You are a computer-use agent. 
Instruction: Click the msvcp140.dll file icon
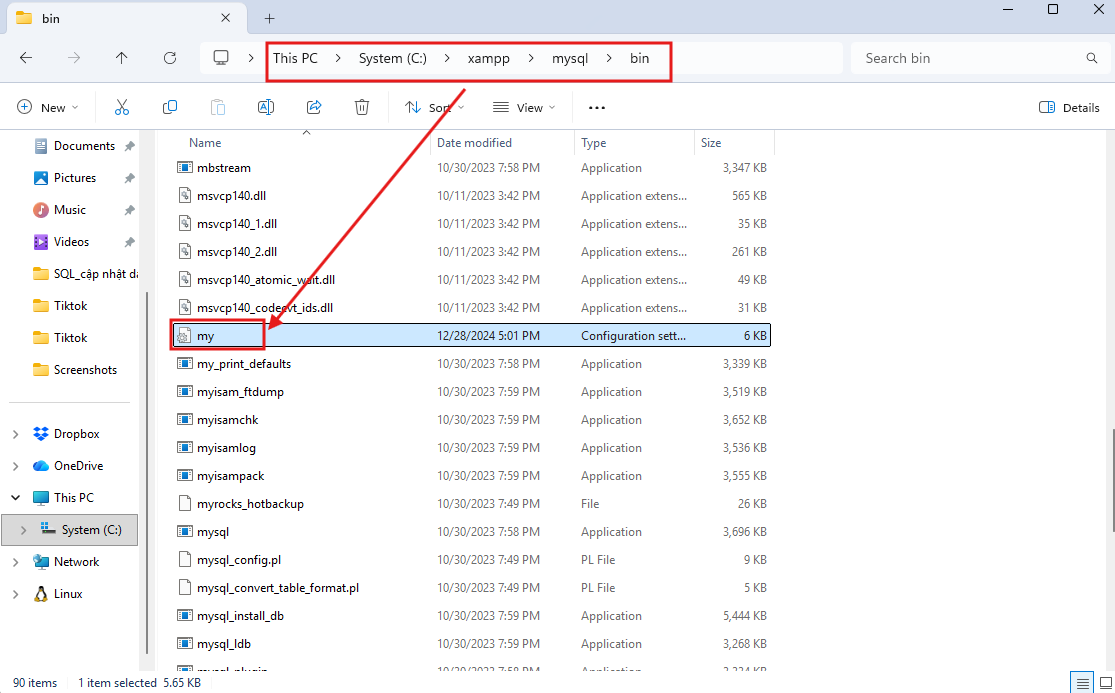pyautogui.click(x=185, y=195)
